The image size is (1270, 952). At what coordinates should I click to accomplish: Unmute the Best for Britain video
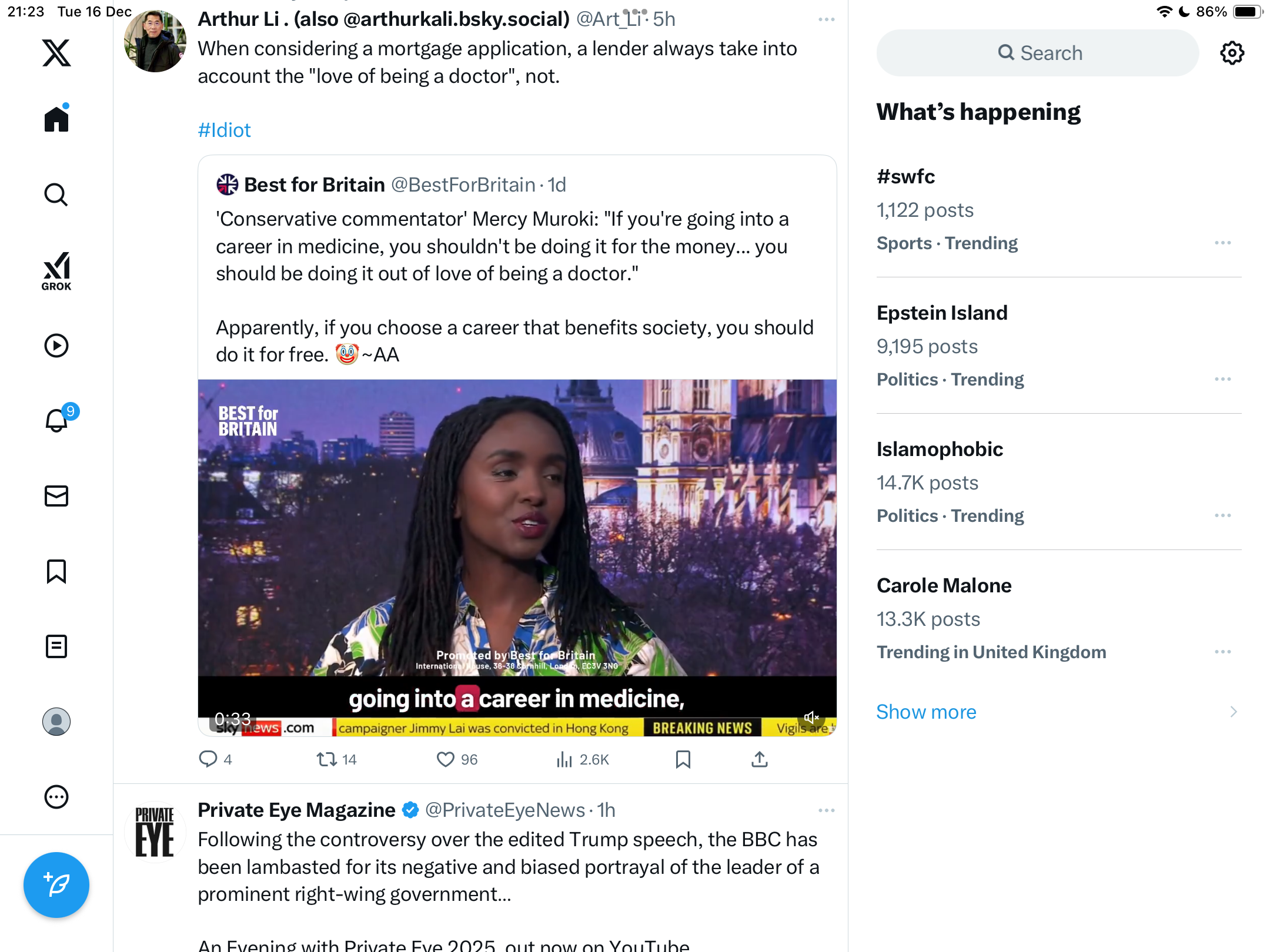coord(811,717)
